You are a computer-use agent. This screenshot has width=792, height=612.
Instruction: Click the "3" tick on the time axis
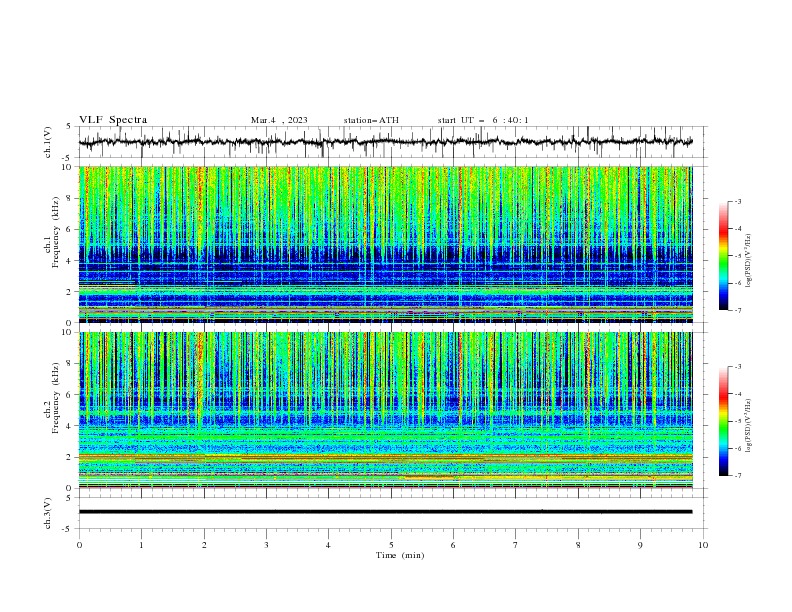pyautogui.click(x=266, y=545)
